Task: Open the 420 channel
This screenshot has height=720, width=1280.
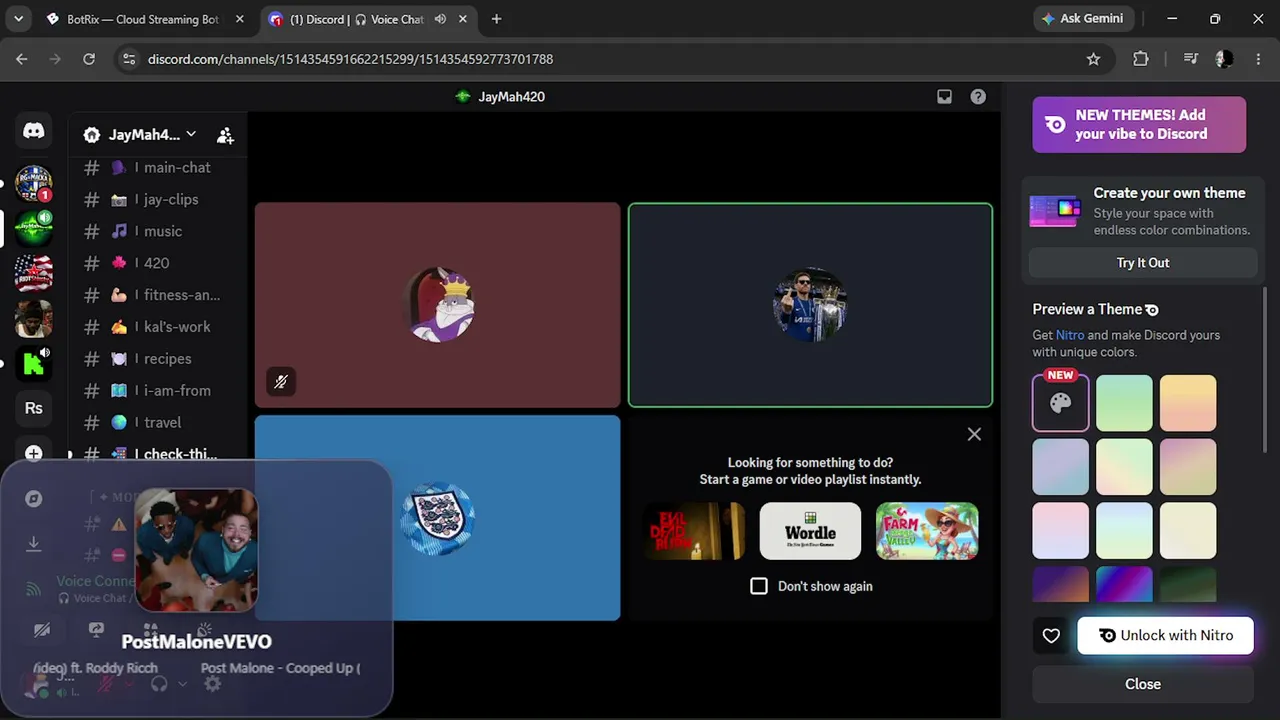Action: 158,263
